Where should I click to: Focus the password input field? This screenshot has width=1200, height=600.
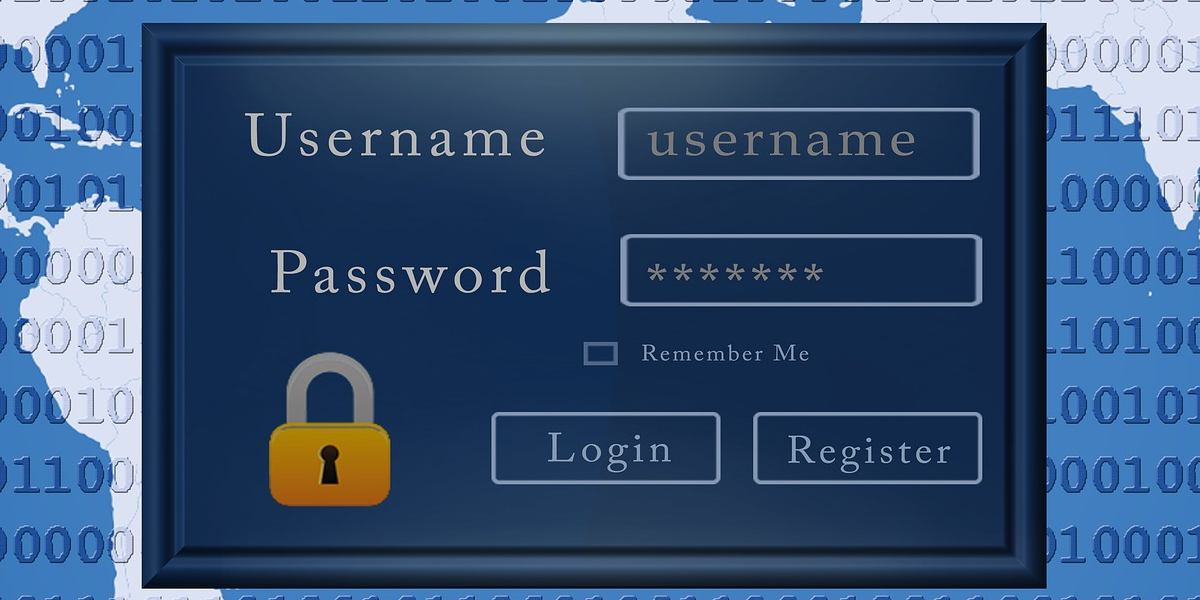pyautogui.click(x=801, y=270)
